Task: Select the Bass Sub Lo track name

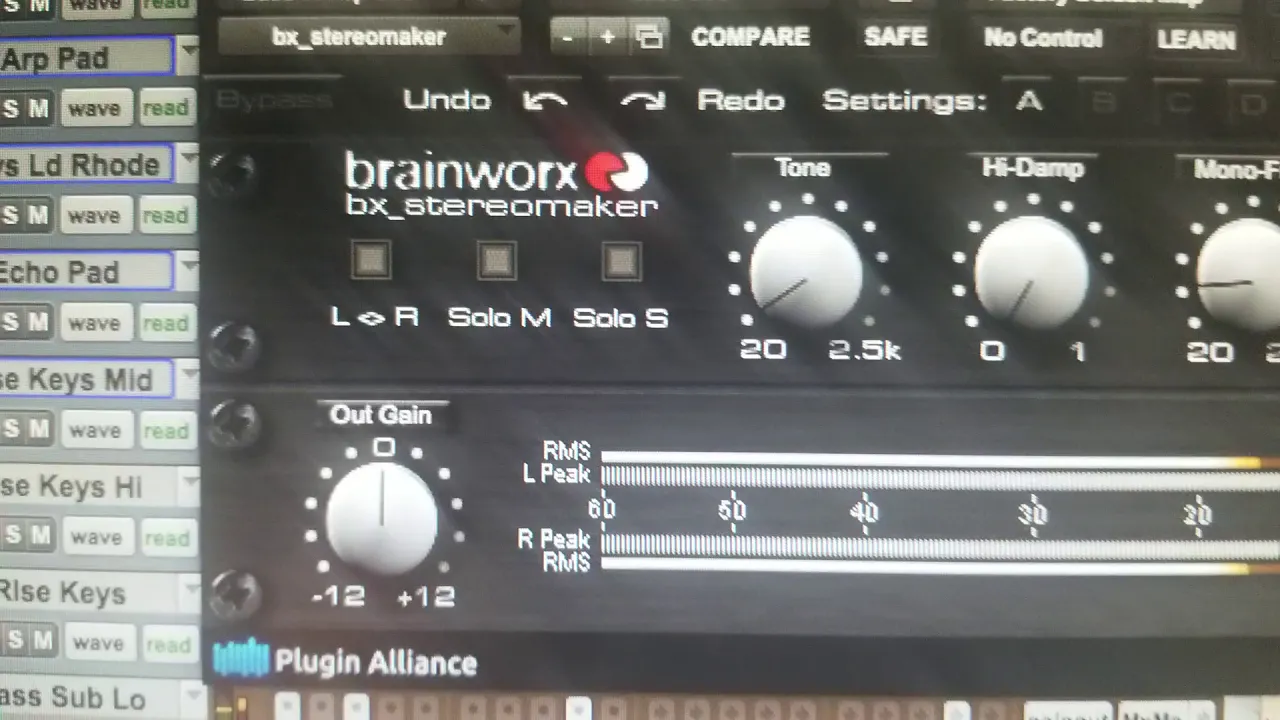Action: pos(90,698)
